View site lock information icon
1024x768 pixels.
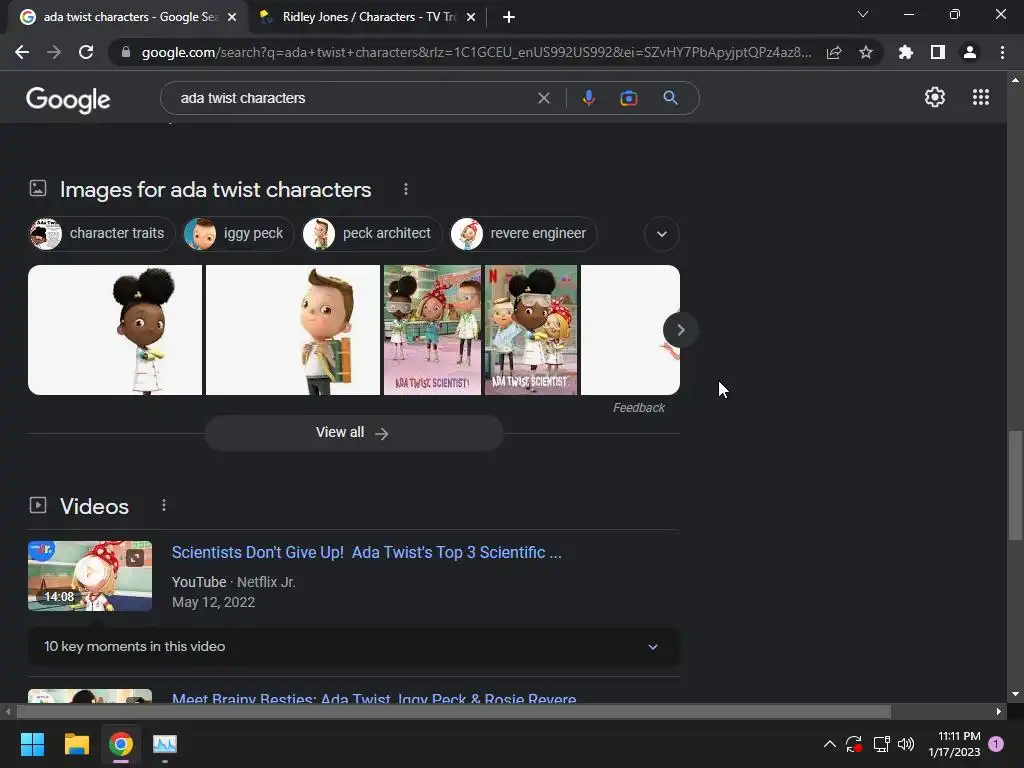(x=125, y=52)
